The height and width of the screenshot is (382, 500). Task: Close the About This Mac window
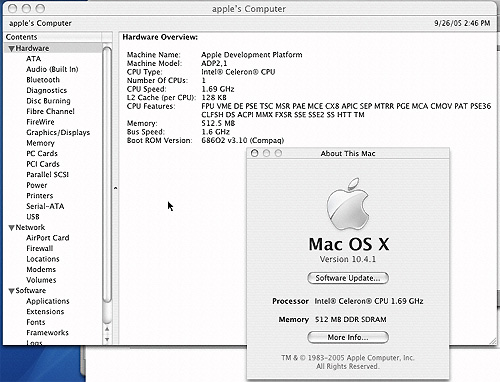click(255, 153)
